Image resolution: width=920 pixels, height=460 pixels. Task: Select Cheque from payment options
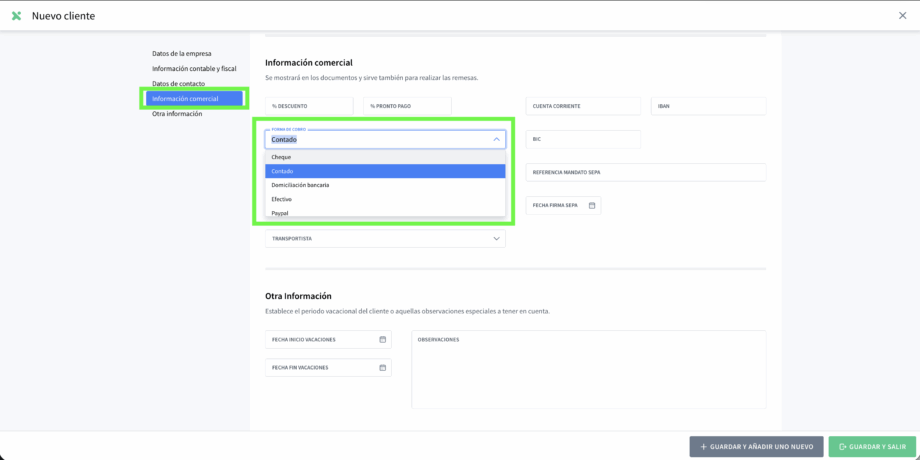click(385, 157)
